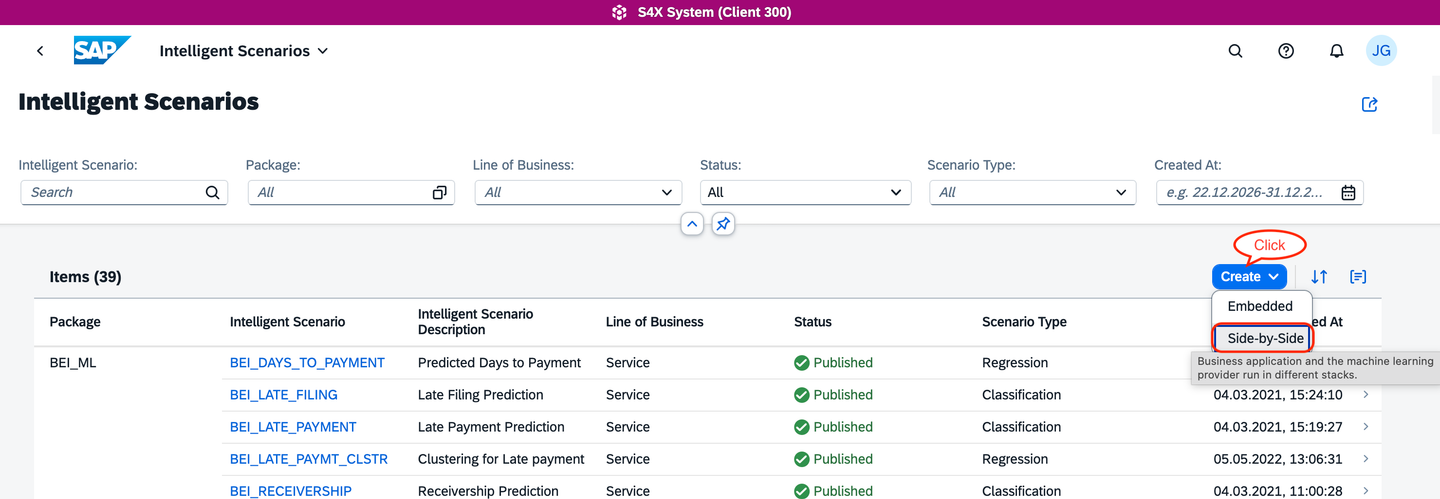Viewport: 1440px width, 499px height.
Task: Navigate into BEI_LATE_PAYMENT row via arrow
Action: click(x=1366, y=427)
